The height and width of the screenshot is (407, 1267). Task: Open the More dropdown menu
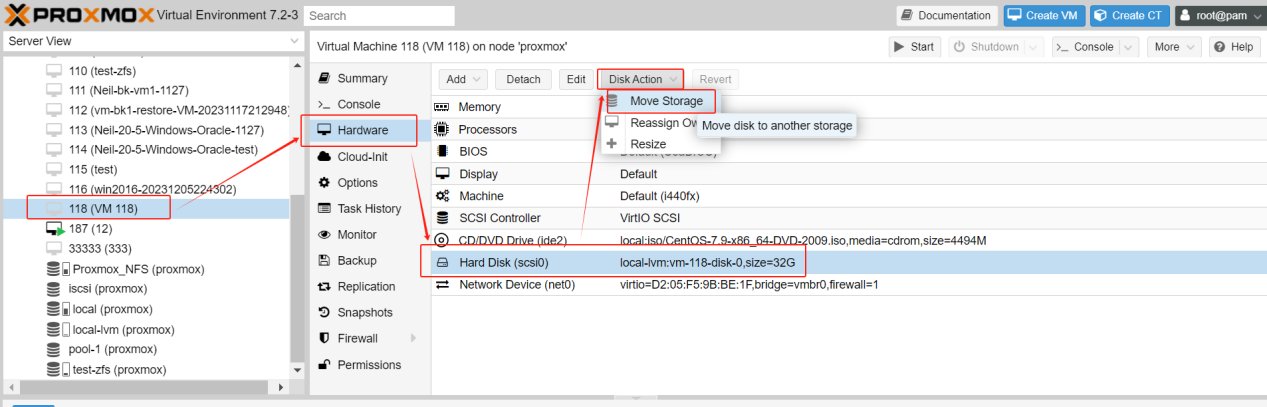pos(1174,47)
